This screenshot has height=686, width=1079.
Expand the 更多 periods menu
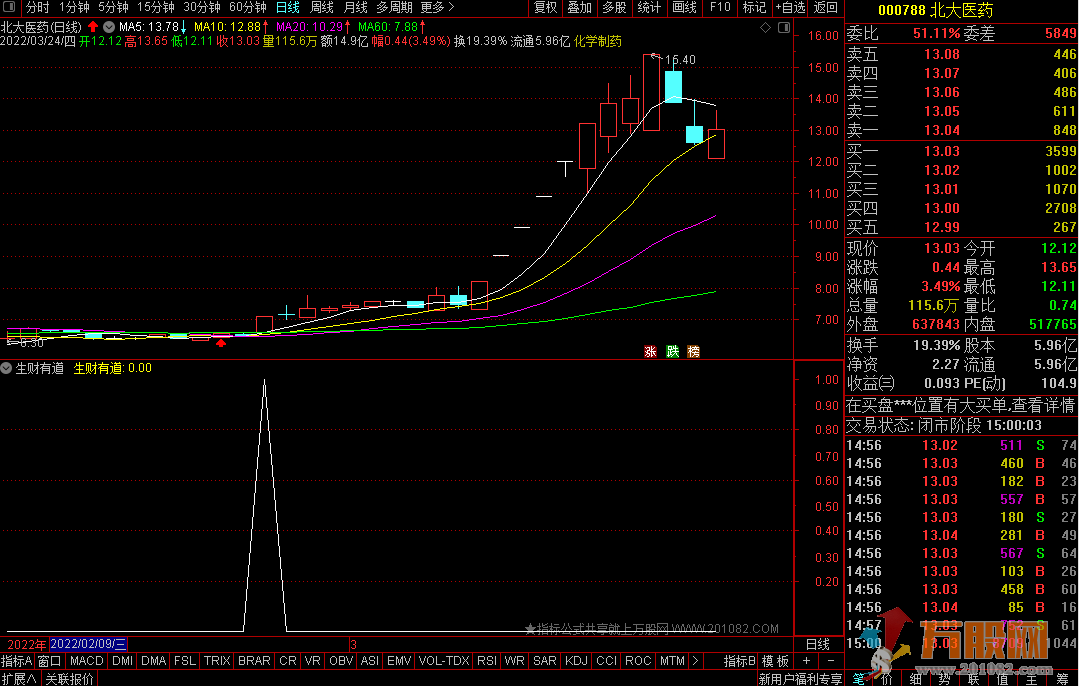pos(437,8)
